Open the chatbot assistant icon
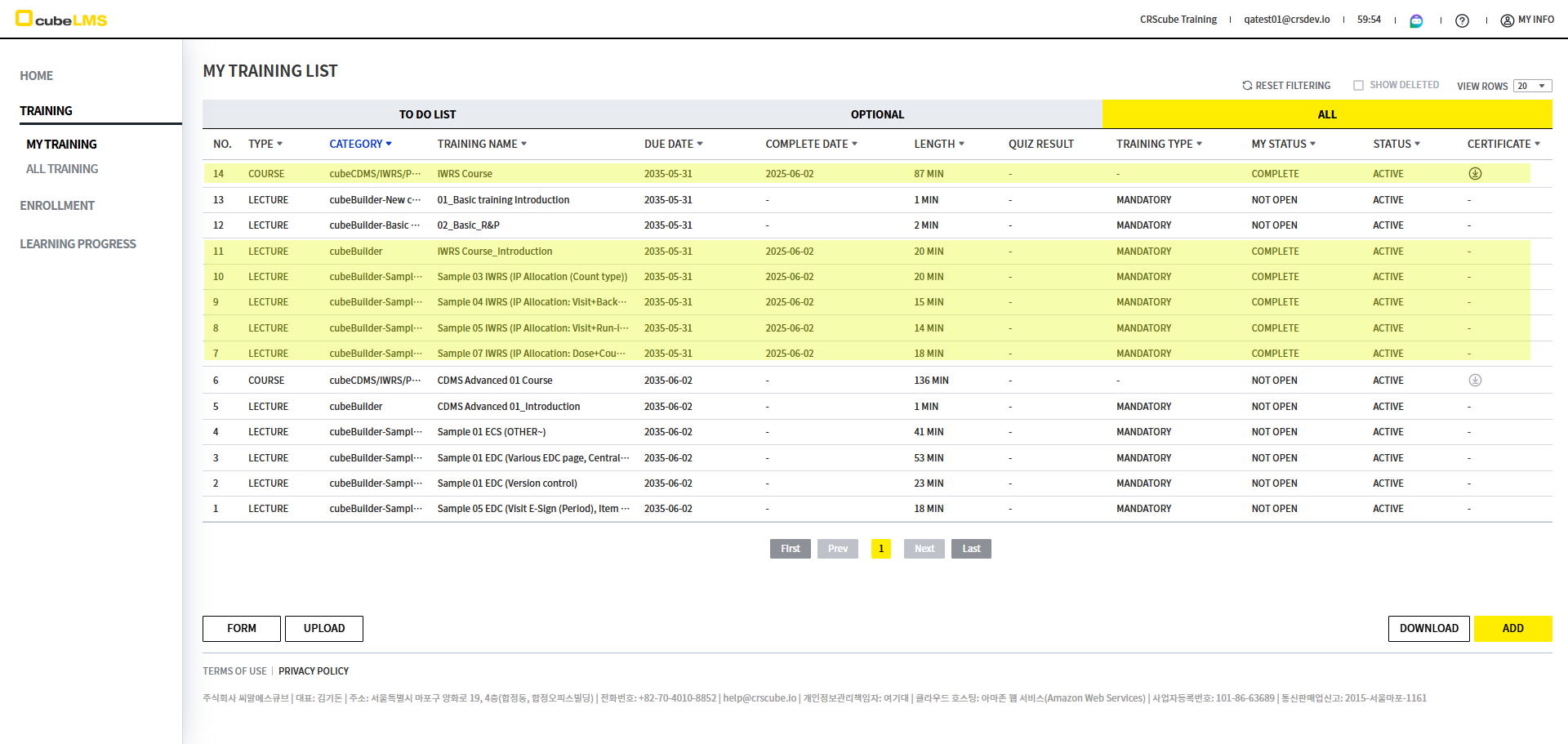The image size is (1568, 744). point(1416,20)
